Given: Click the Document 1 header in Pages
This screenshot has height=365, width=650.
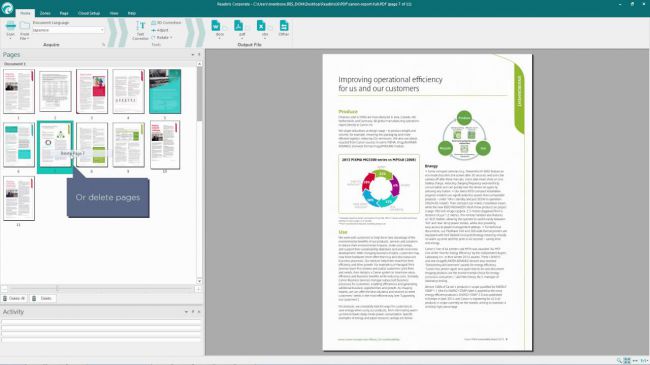Looking at the screenshot, I should coord(15,64).
